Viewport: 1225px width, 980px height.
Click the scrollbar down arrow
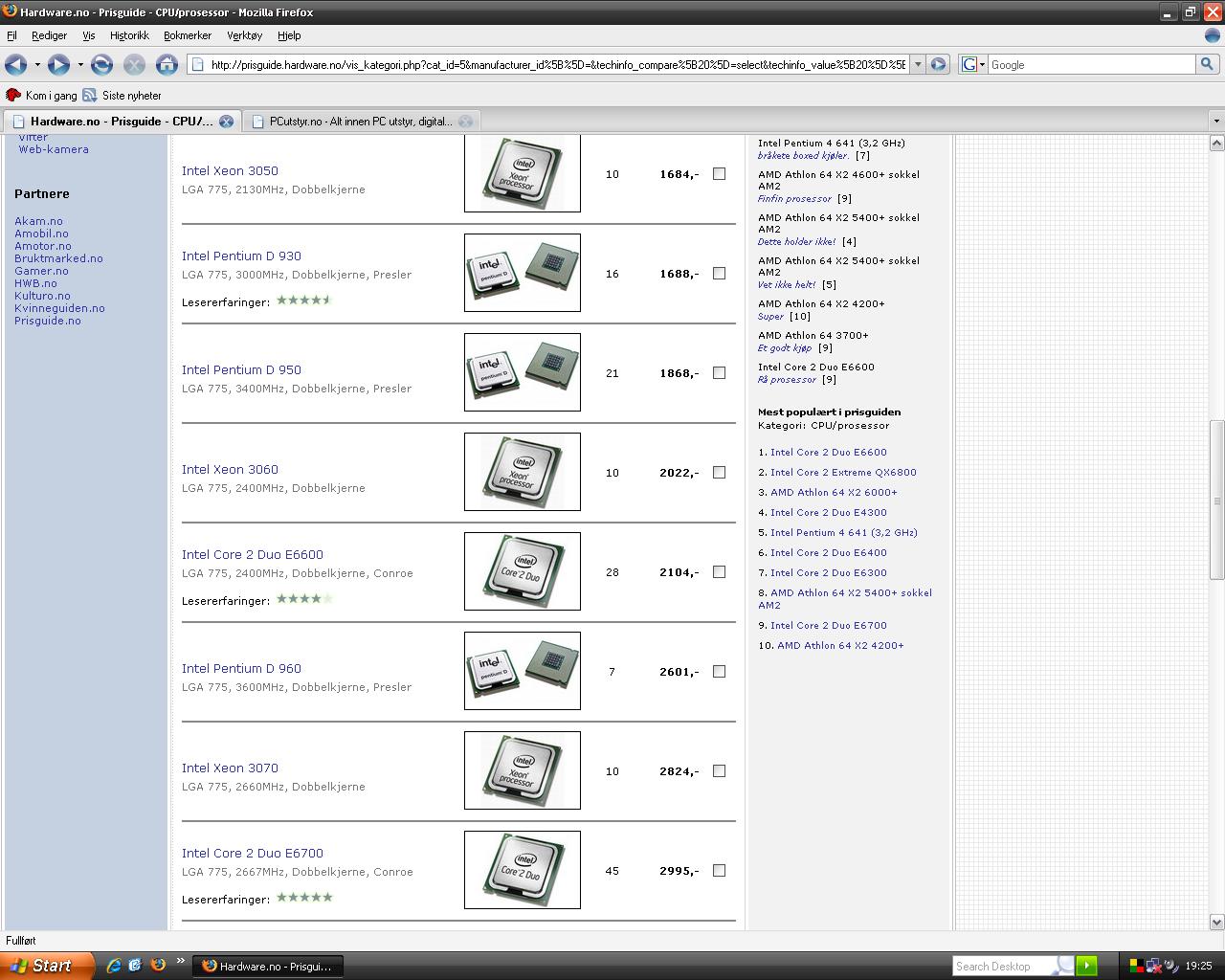point(1216,923)
